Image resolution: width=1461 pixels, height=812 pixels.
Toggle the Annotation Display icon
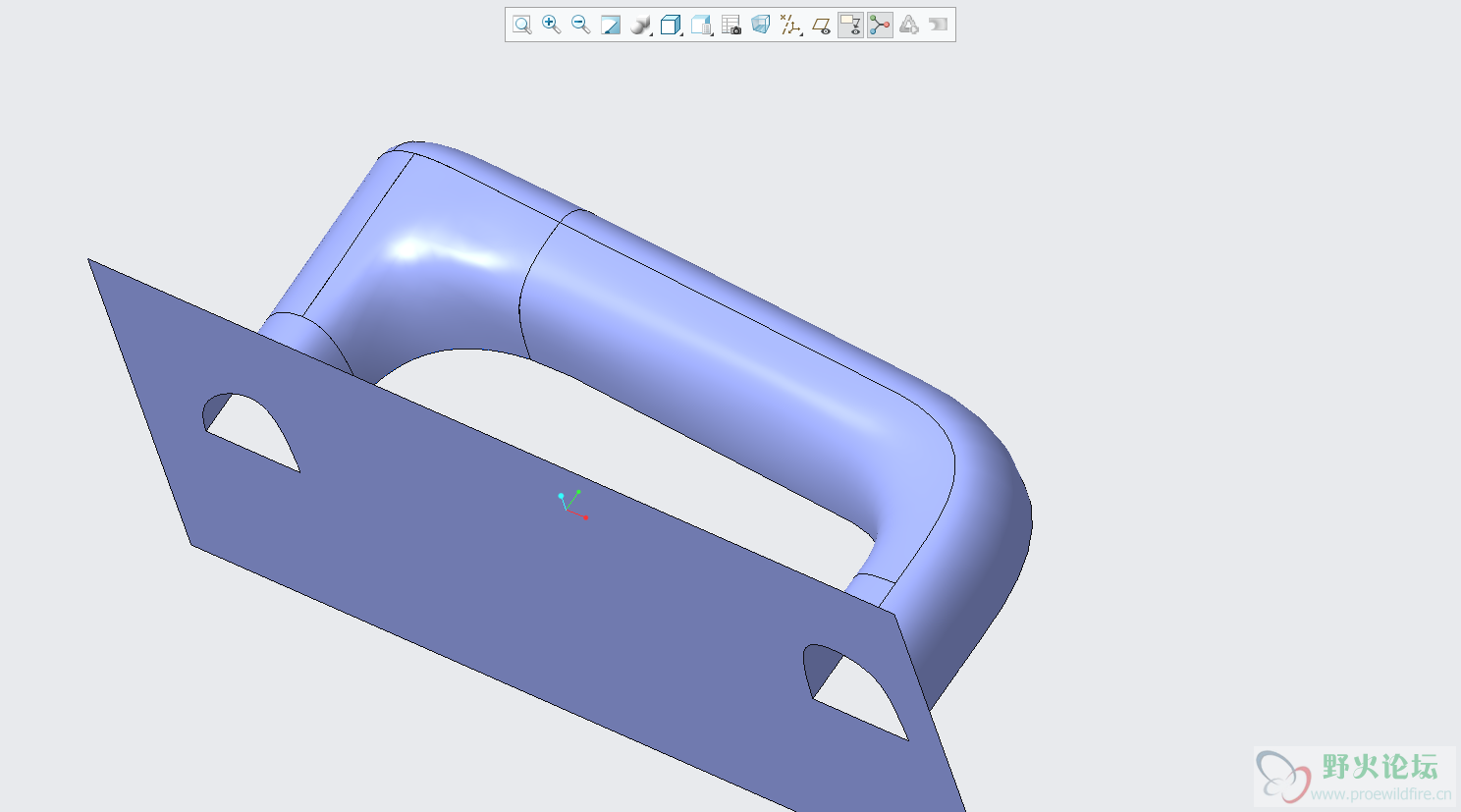850,25
